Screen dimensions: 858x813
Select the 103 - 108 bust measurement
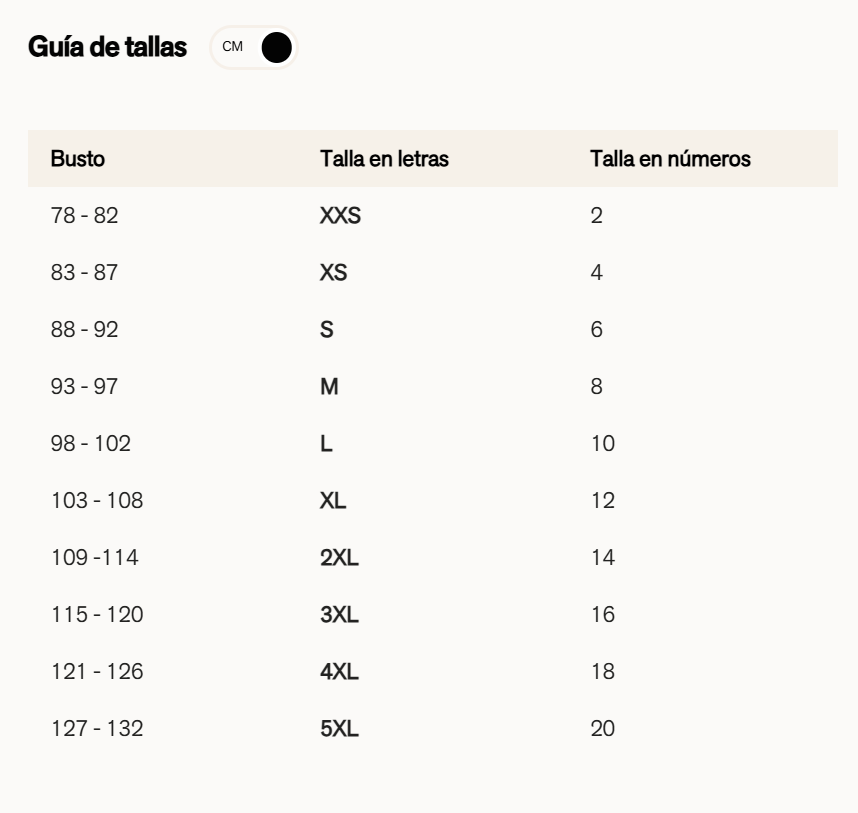97,500
